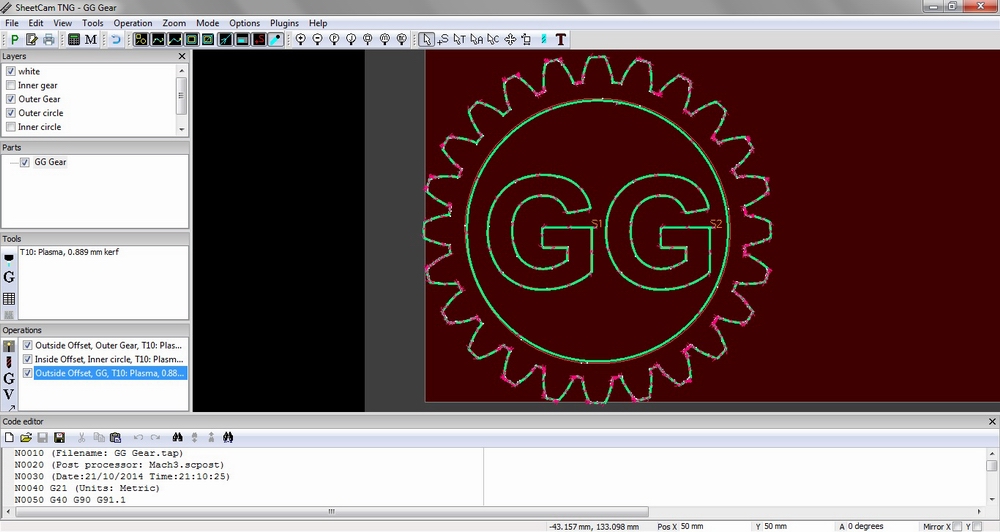The height and width of the screenshot is (532, 1000).
Task: Select the arrow-C edit tool
Action: (493, 40)
